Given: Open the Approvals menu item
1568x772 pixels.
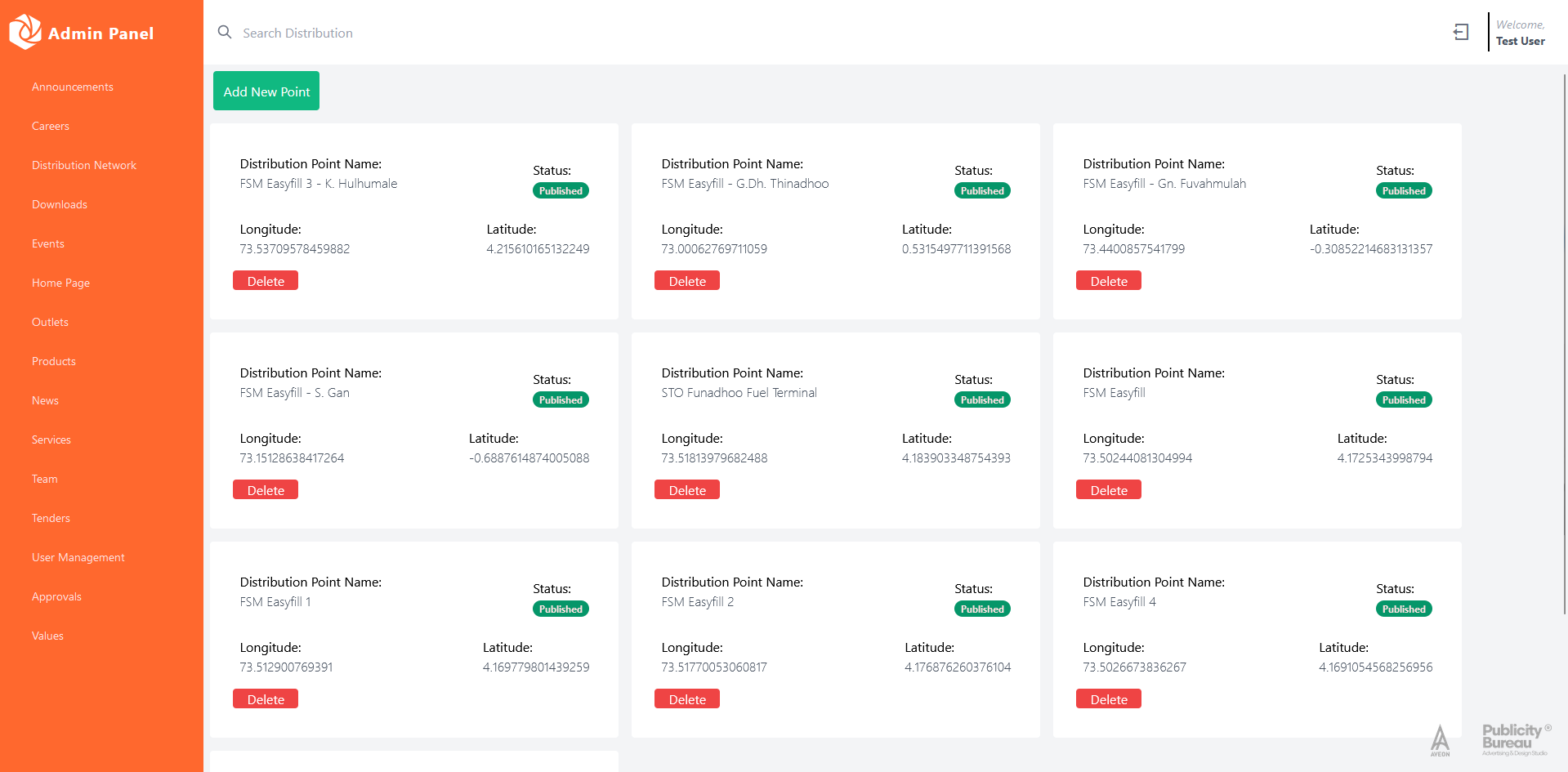Looking at the screenshot, I should 56,596.
